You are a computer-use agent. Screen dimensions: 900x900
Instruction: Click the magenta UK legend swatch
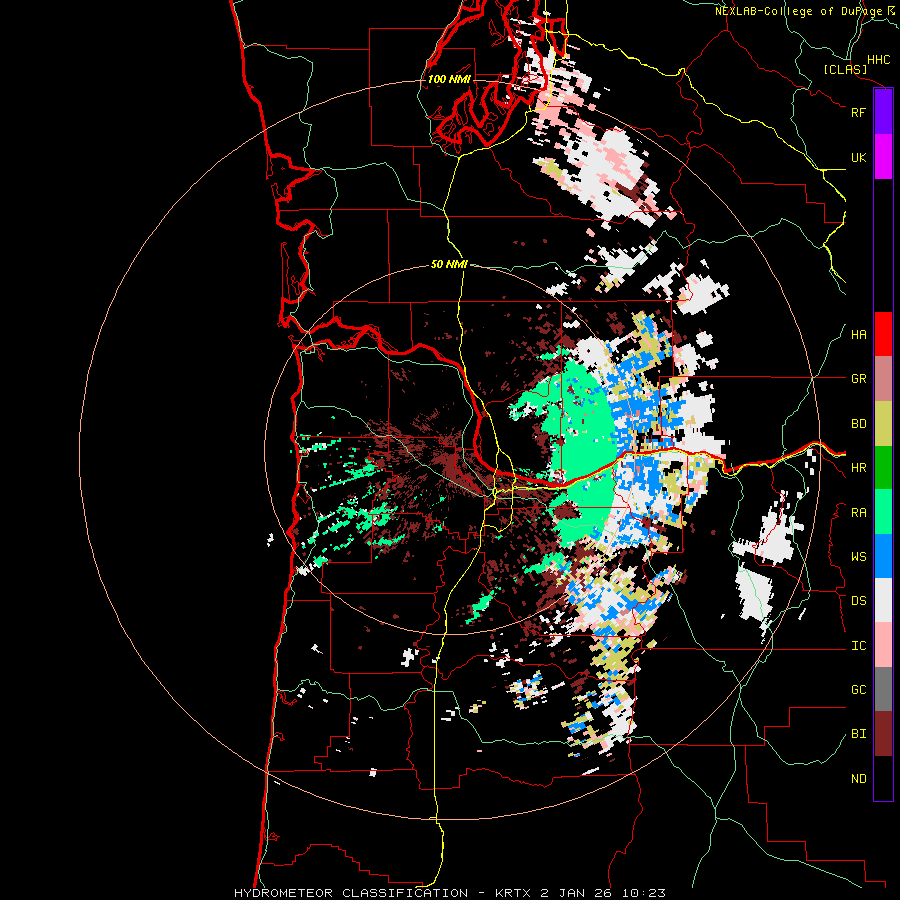[883, 157]
